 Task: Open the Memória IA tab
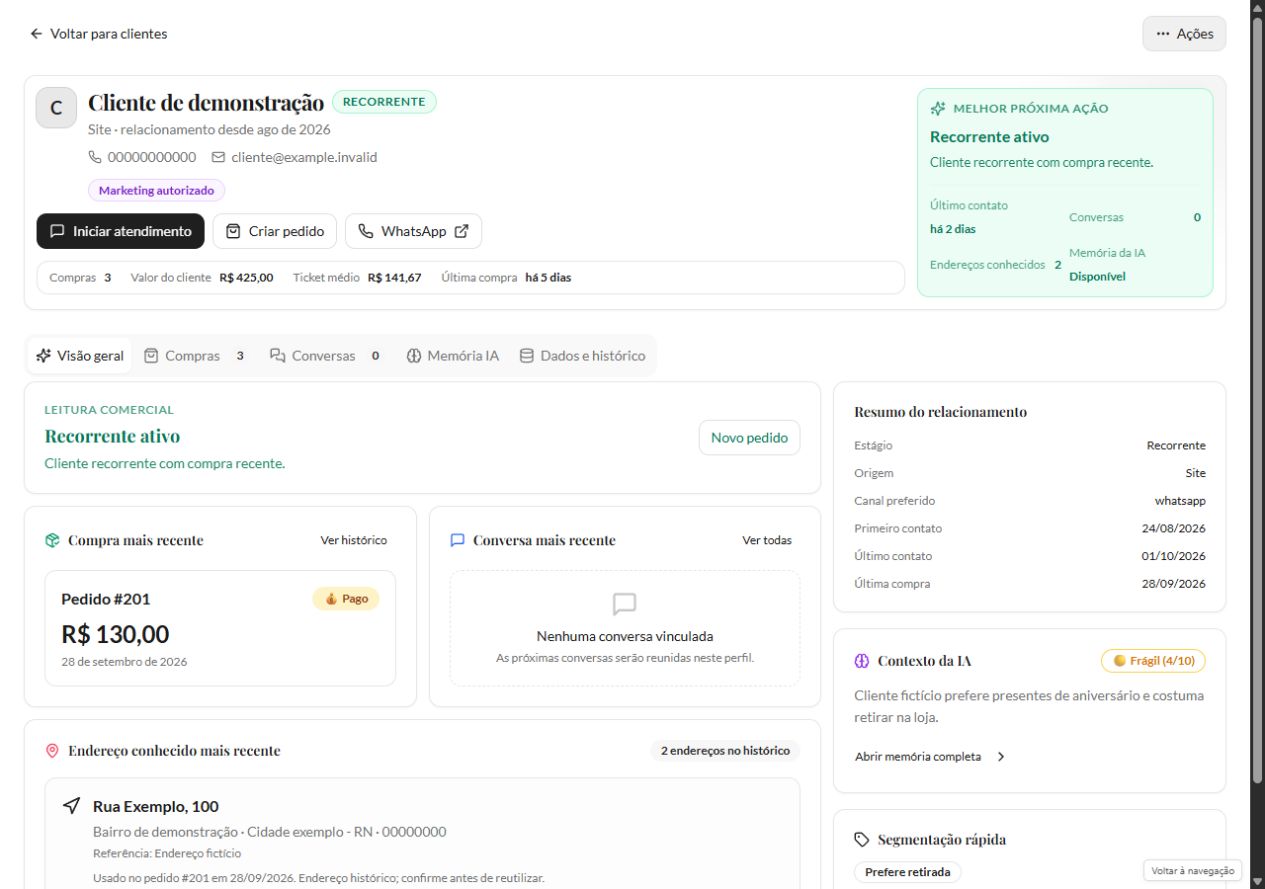tap(452, 355)
